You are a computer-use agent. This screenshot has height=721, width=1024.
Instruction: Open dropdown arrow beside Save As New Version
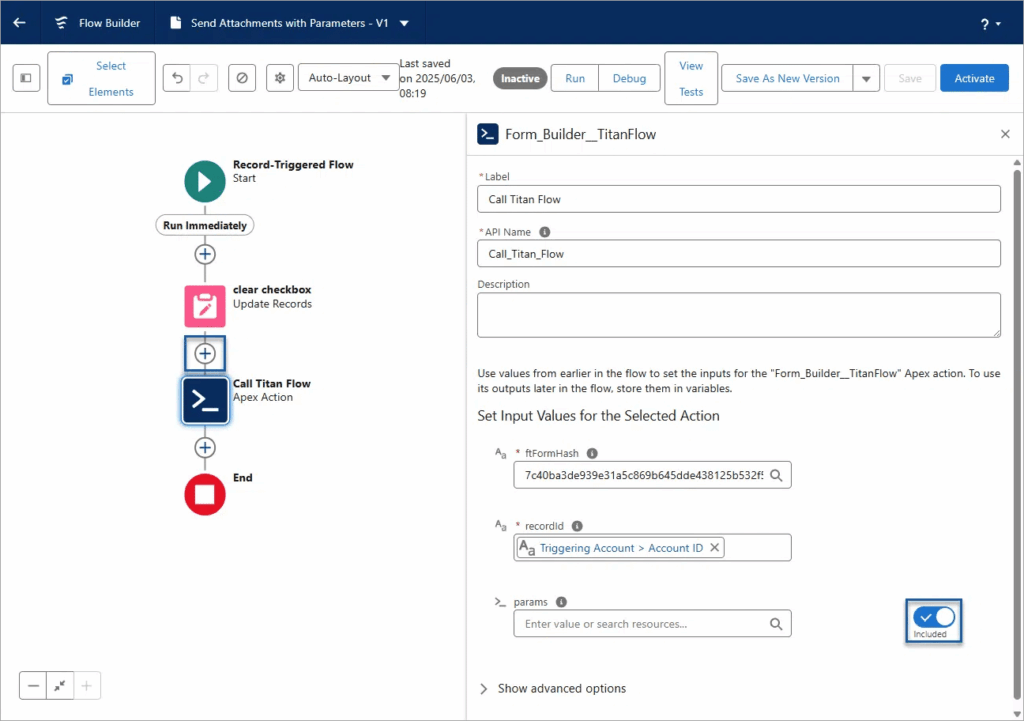point(866,78)
